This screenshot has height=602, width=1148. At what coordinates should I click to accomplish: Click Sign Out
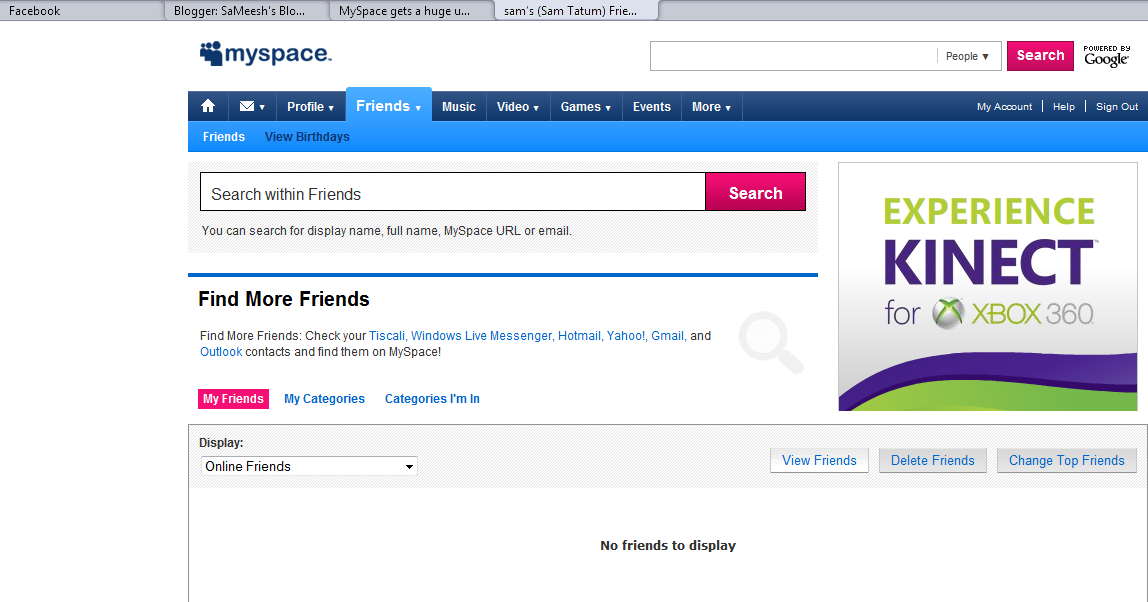point(1117,107)
